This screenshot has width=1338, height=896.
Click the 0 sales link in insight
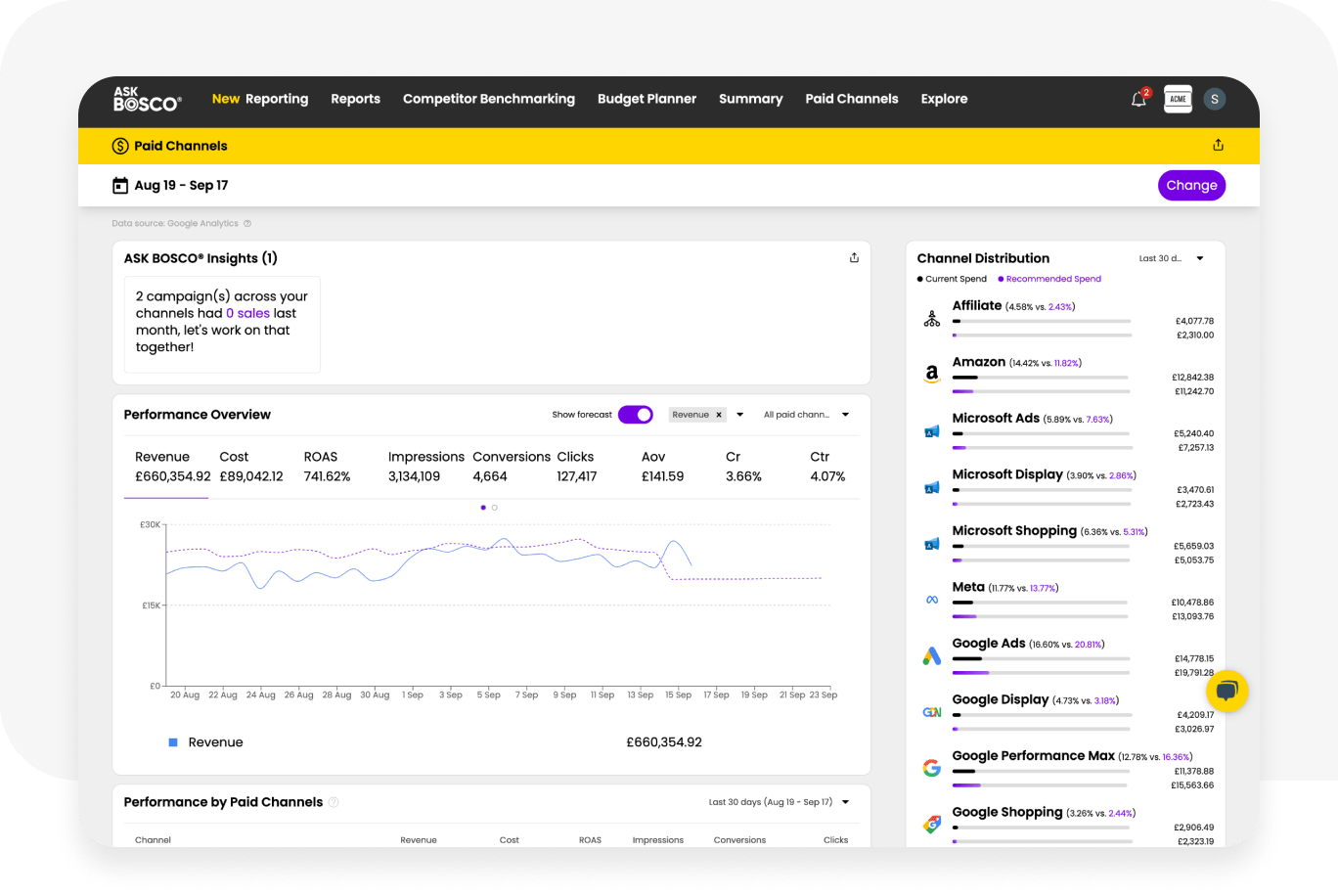pyautogui.click(x=247, y=313)
